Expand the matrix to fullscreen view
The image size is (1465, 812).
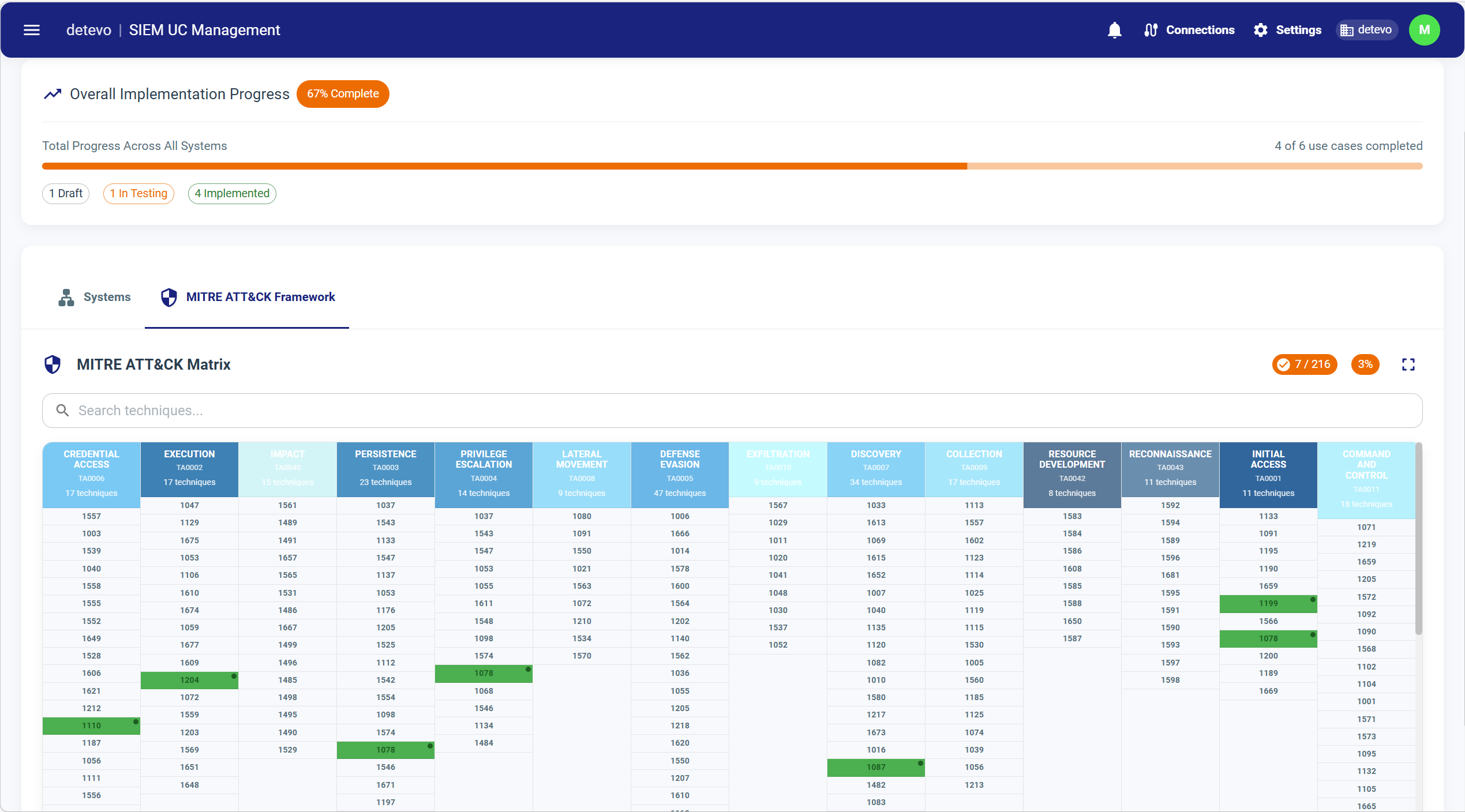pos(1408,364)
